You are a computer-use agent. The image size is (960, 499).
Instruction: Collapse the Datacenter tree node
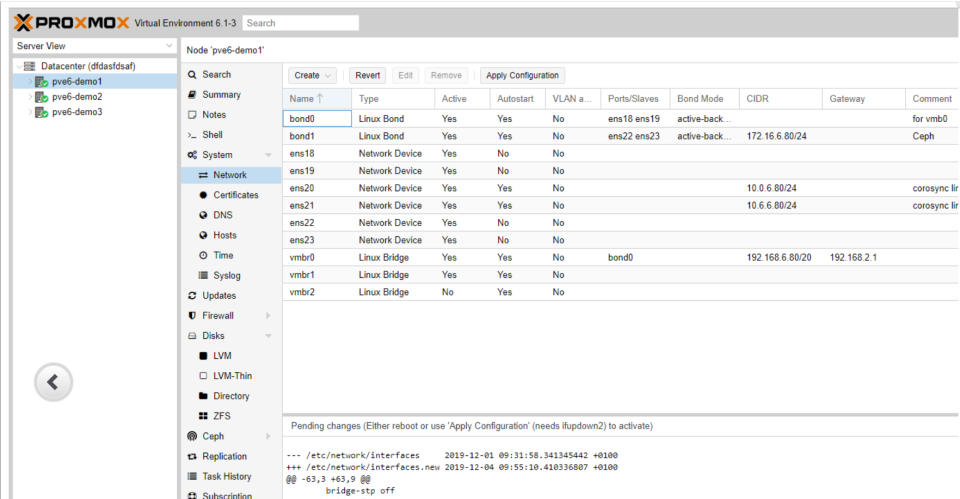19,66
